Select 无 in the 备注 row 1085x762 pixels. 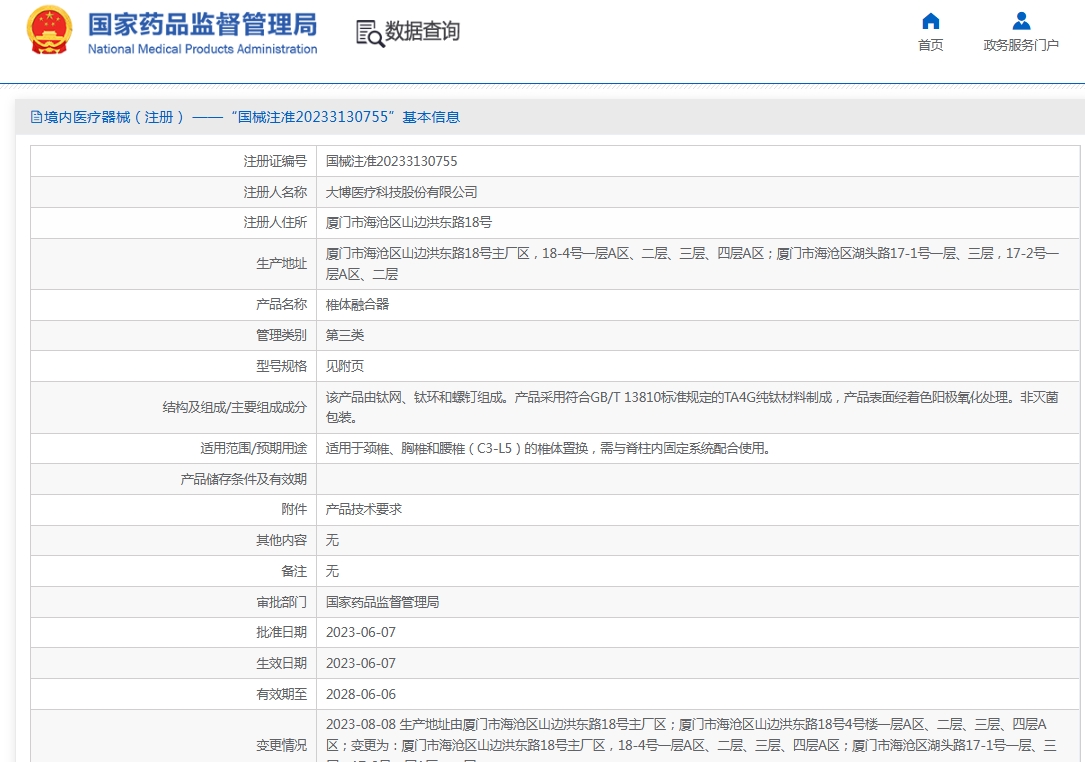[332, 571]
